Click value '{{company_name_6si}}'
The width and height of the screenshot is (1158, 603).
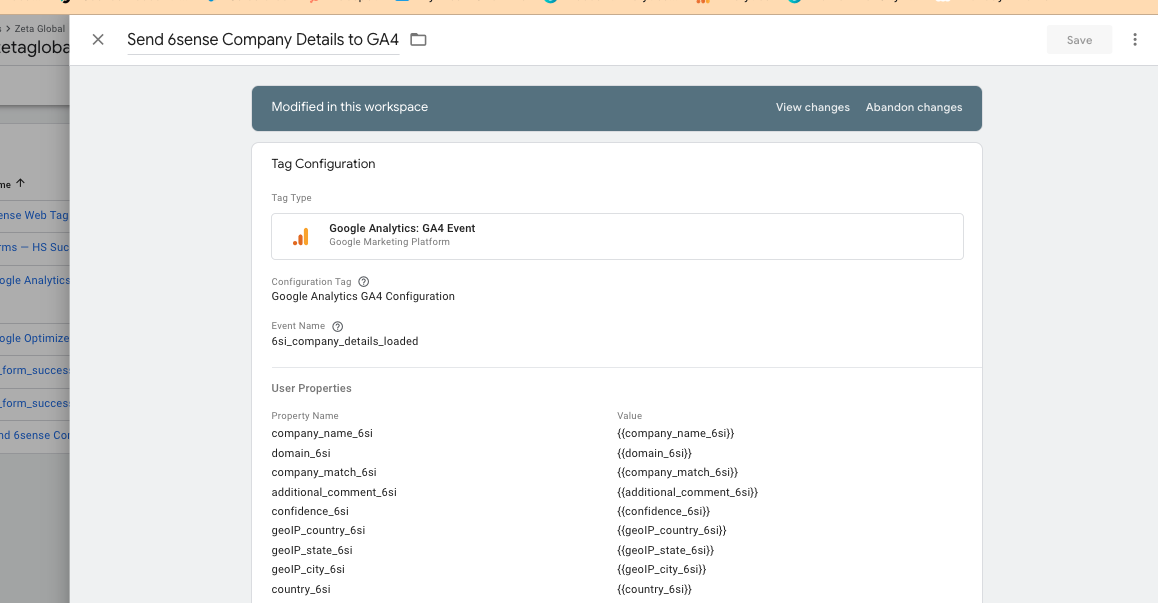676,434
